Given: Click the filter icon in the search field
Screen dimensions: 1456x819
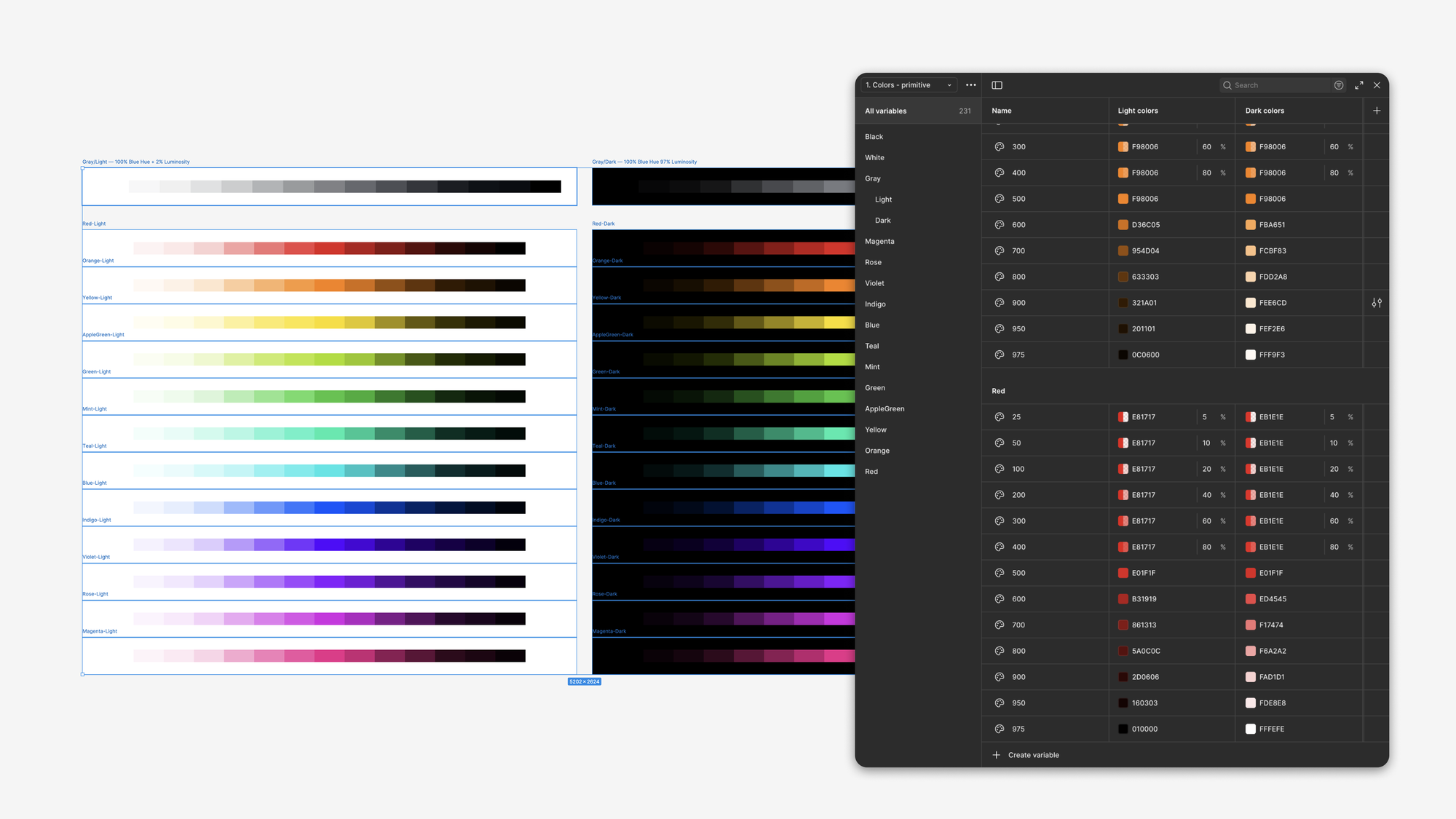Looking at the screenshot, I should pyautogui.click(x=1338, y=85).
